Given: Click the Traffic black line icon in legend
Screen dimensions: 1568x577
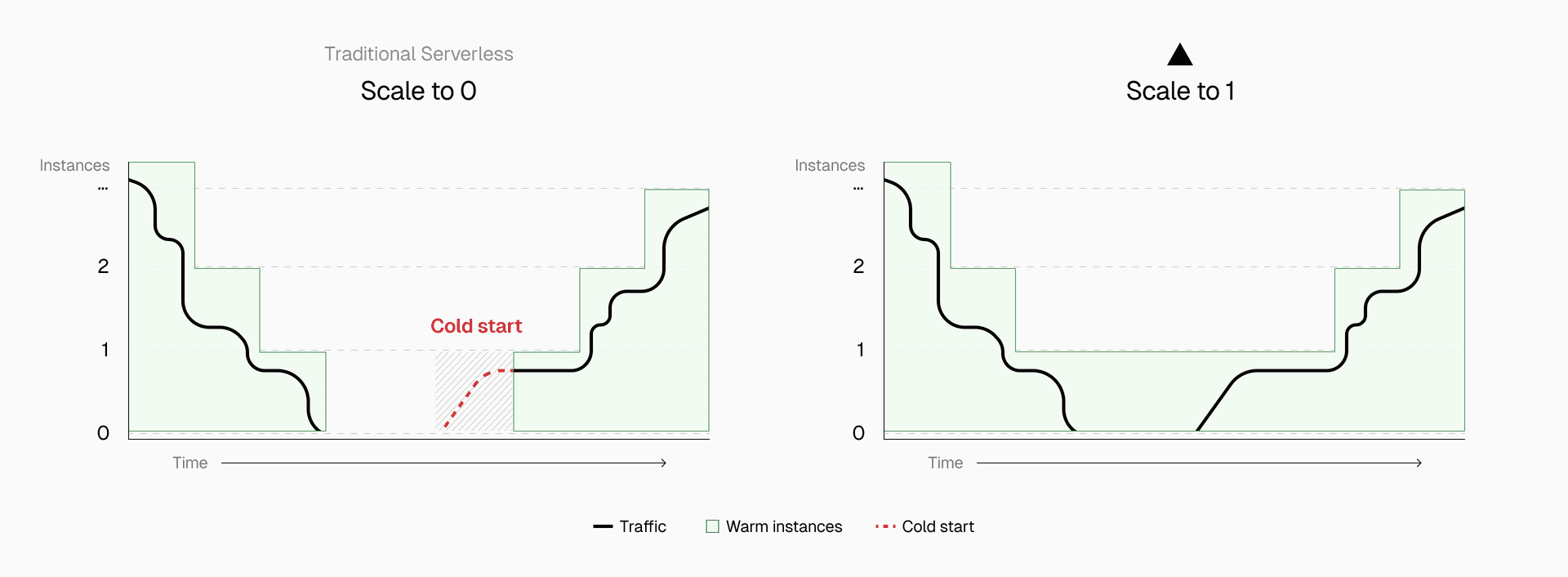Looking at the screenshot, I should pyautogui.click(x=603, y=527).
